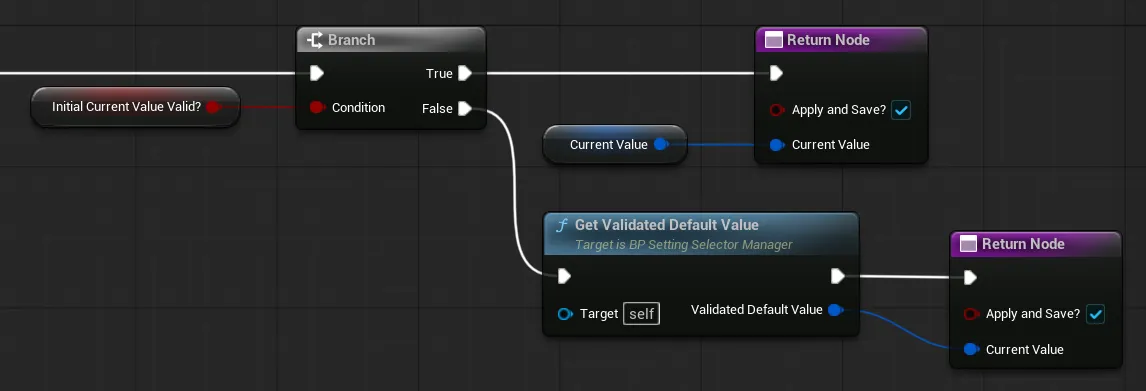Click the Branch node header icon
Screen dimensions: 1146x391
coord(315,40)
